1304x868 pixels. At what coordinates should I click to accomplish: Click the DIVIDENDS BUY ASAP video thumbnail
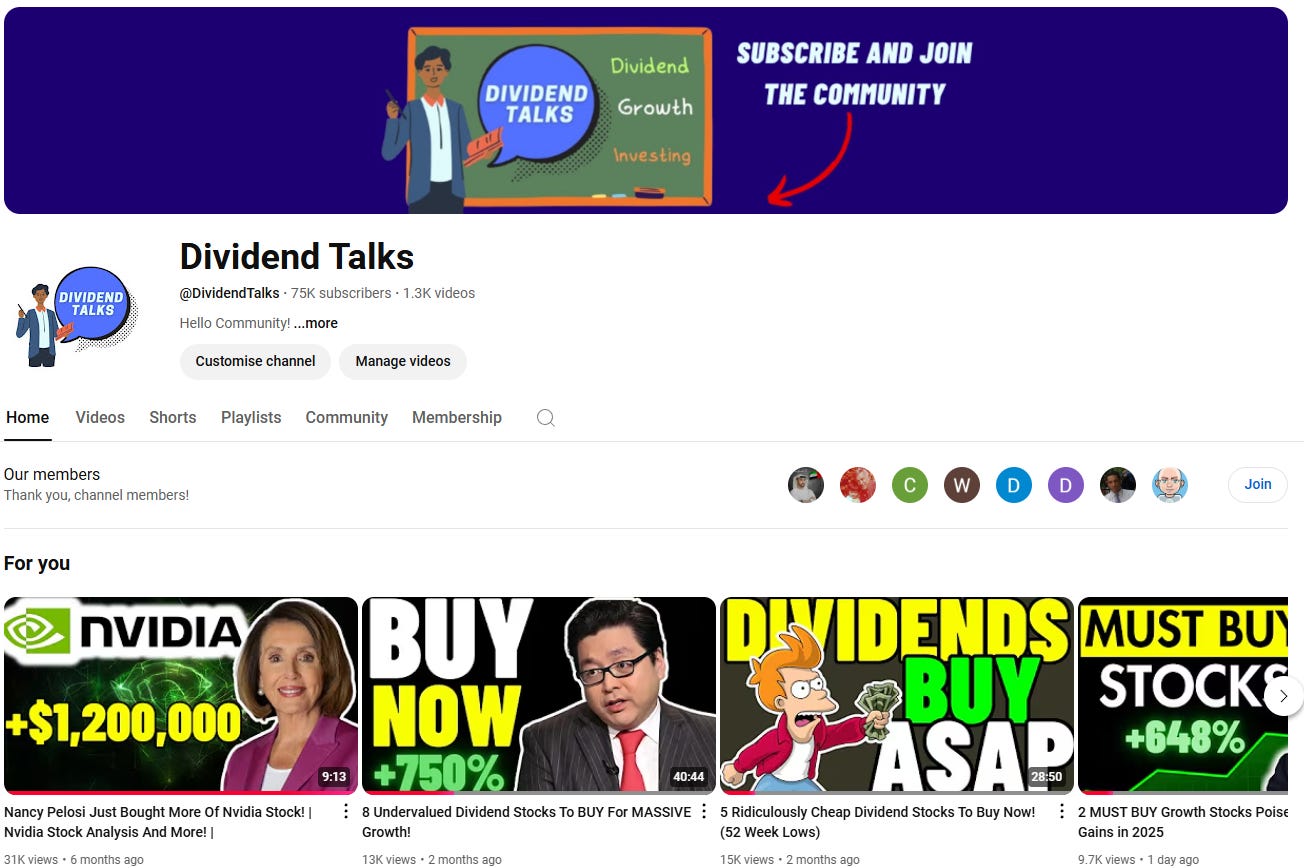tap(897, 695)
